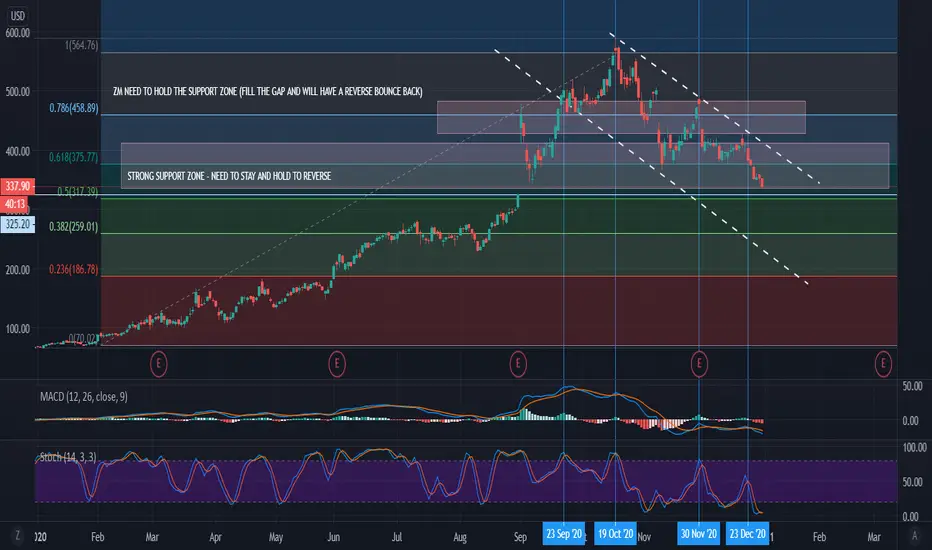
Task: Click the earnings marker below June
Action: 336,363
